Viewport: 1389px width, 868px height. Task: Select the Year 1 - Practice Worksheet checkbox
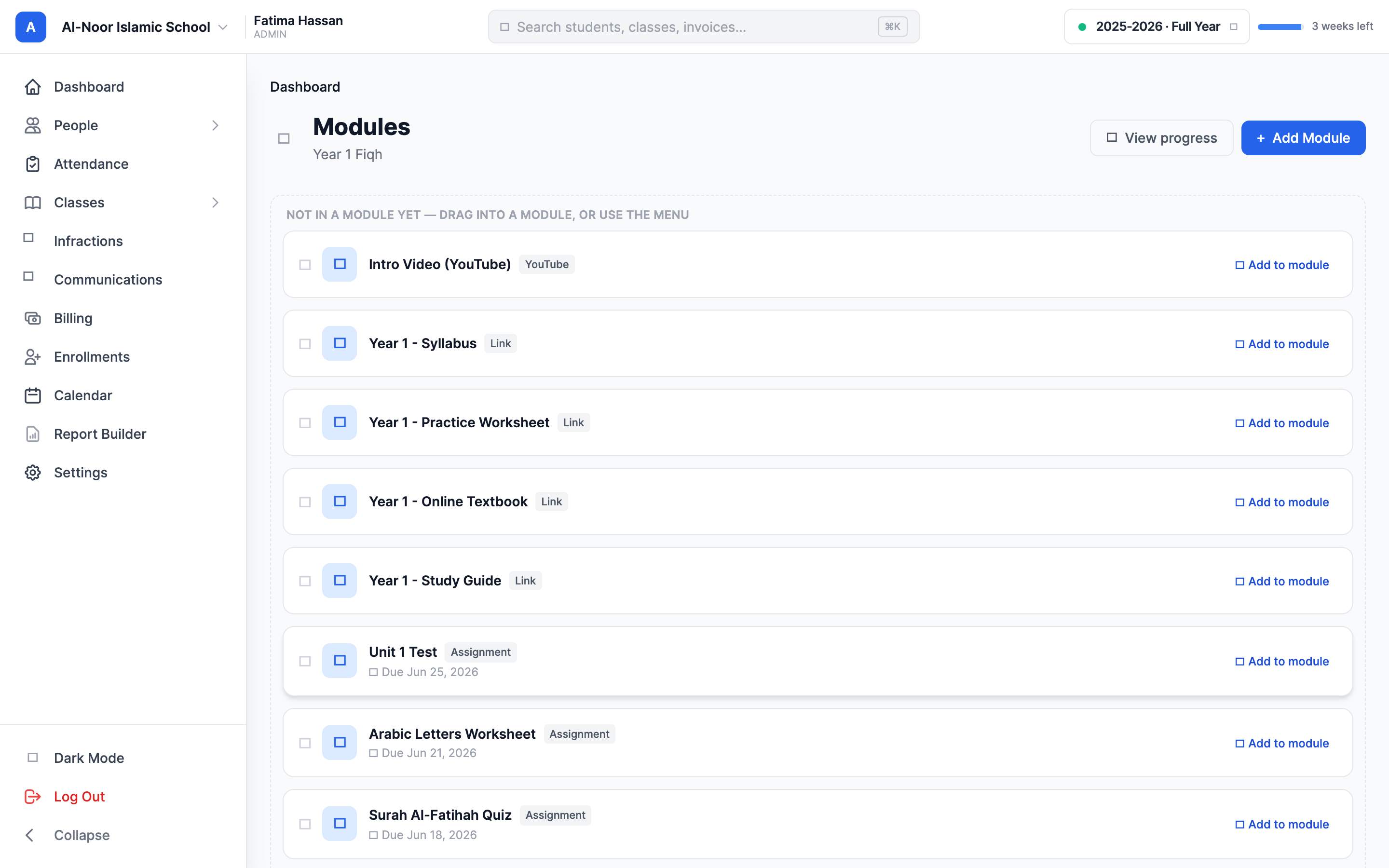(305, 423)
